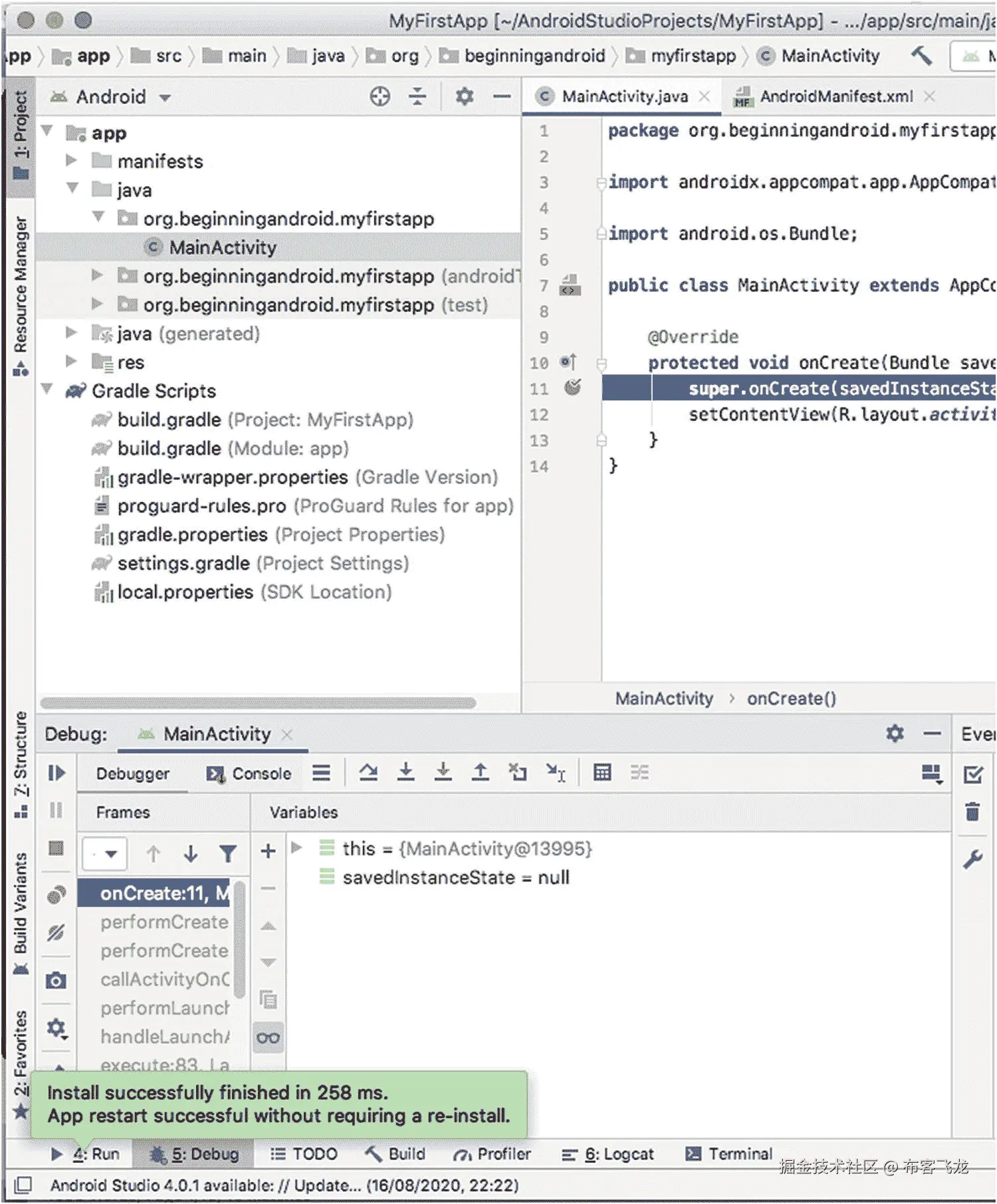
Task: Open the Profiler tool window
Action: tap(492, 1154)
